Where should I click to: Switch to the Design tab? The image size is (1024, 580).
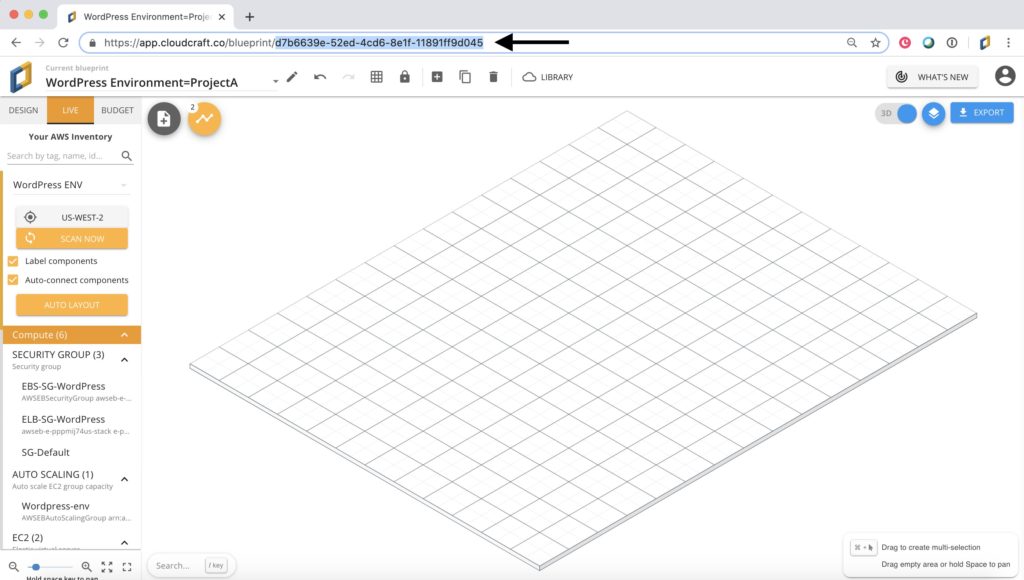tap(24, 110)
